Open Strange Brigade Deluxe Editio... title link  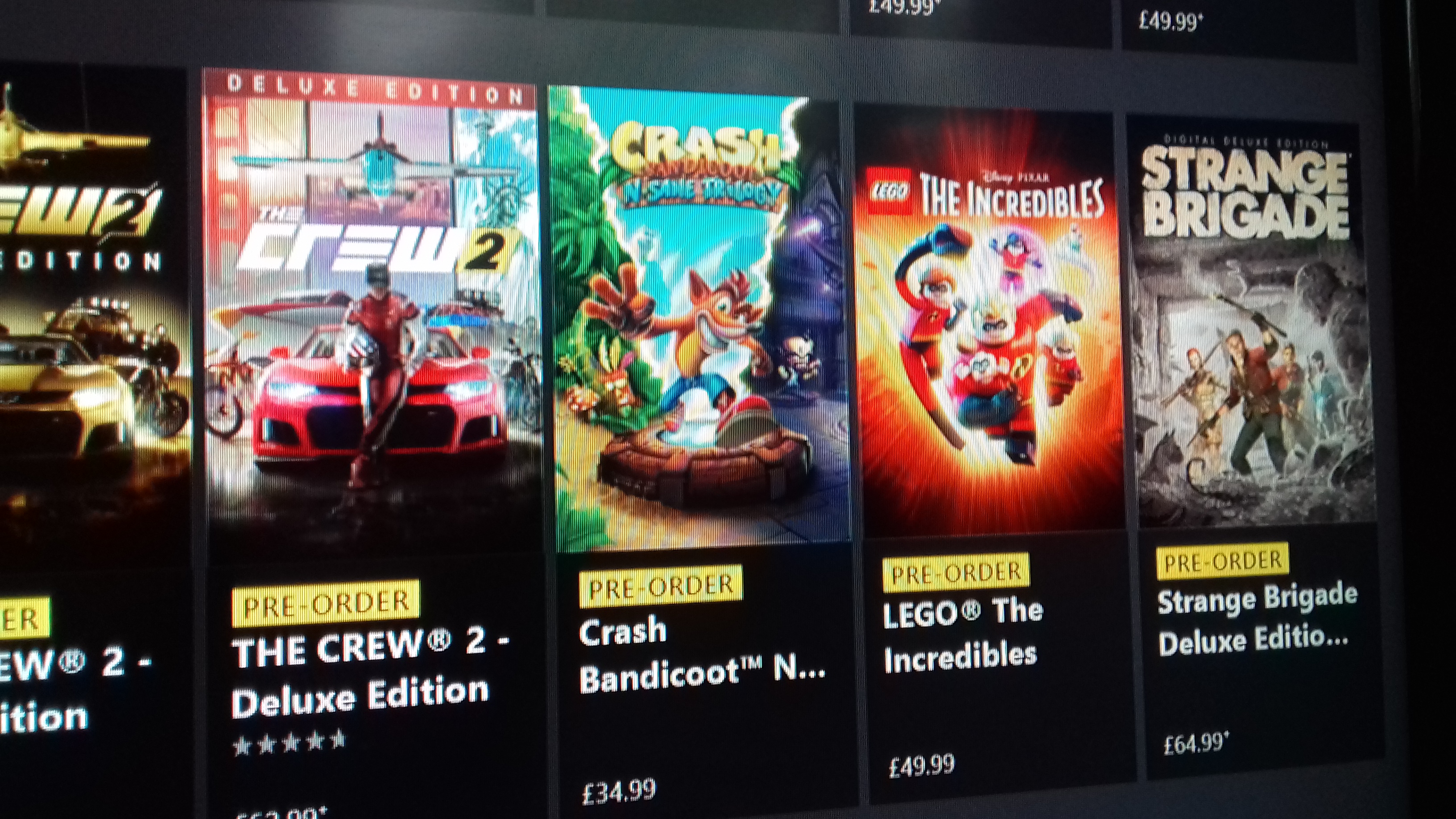1256,620
